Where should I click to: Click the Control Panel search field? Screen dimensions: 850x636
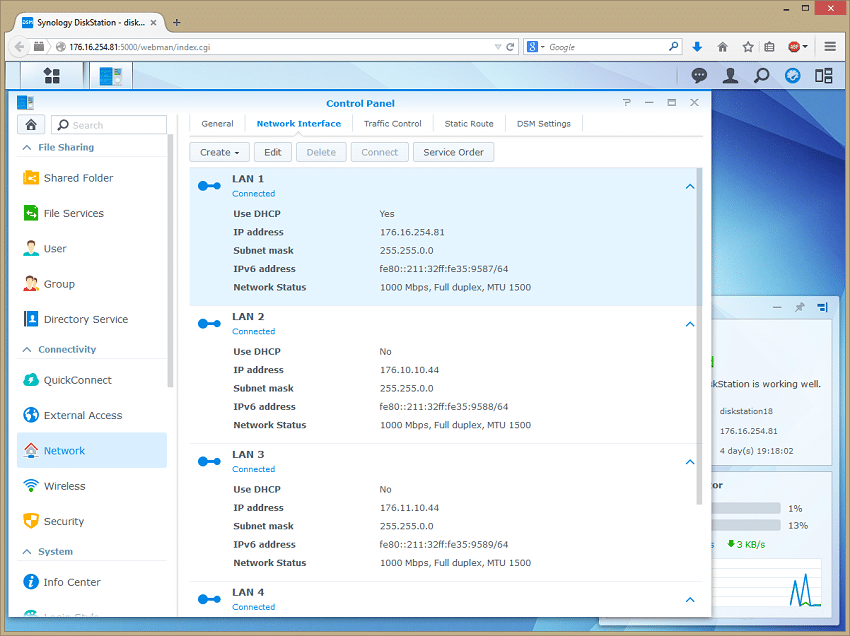[109, 125]
